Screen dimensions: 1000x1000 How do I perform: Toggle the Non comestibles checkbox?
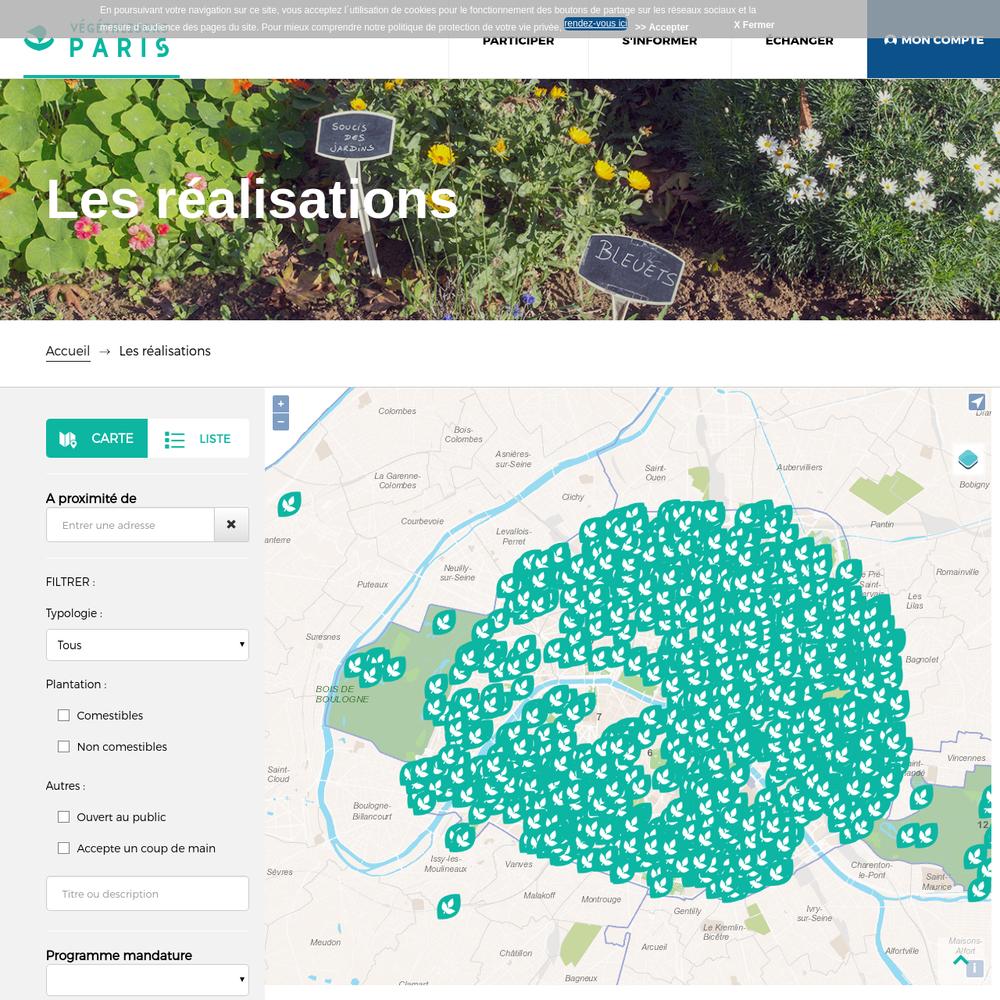[x=64, y=746]
